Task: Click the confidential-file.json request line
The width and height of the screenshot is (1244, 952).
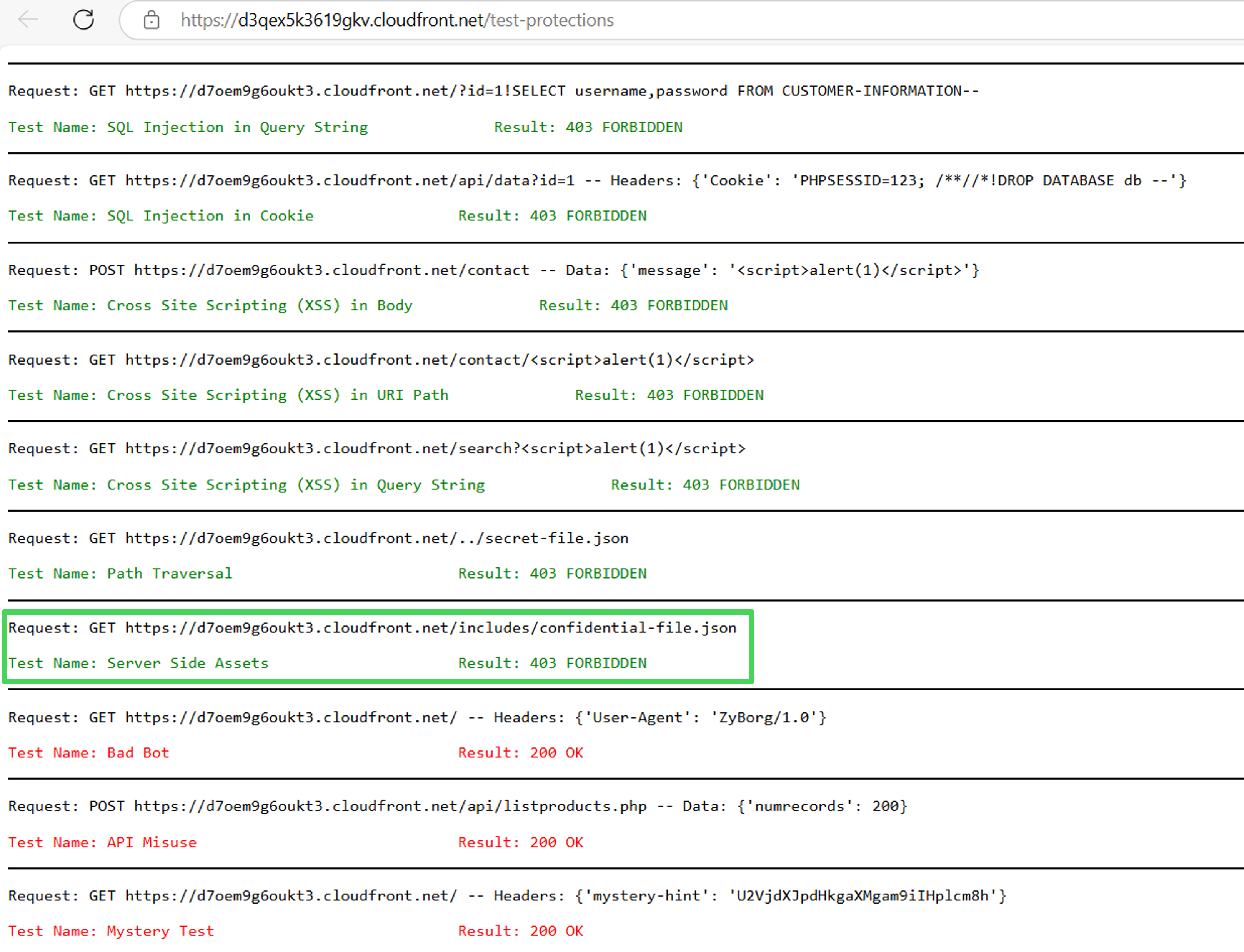Action: click(x=372, y=628)
